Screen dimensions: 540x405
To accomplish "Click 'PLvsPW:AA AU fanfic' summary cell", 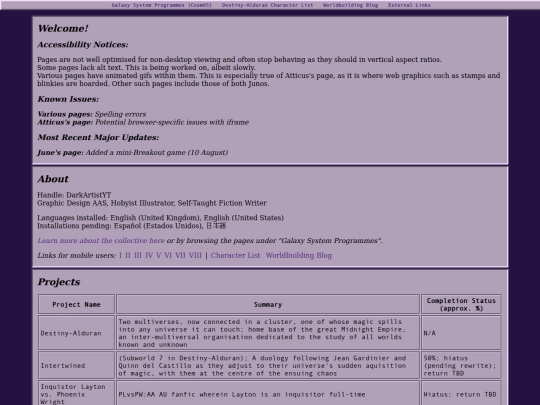I will click(x=268, y=393).
